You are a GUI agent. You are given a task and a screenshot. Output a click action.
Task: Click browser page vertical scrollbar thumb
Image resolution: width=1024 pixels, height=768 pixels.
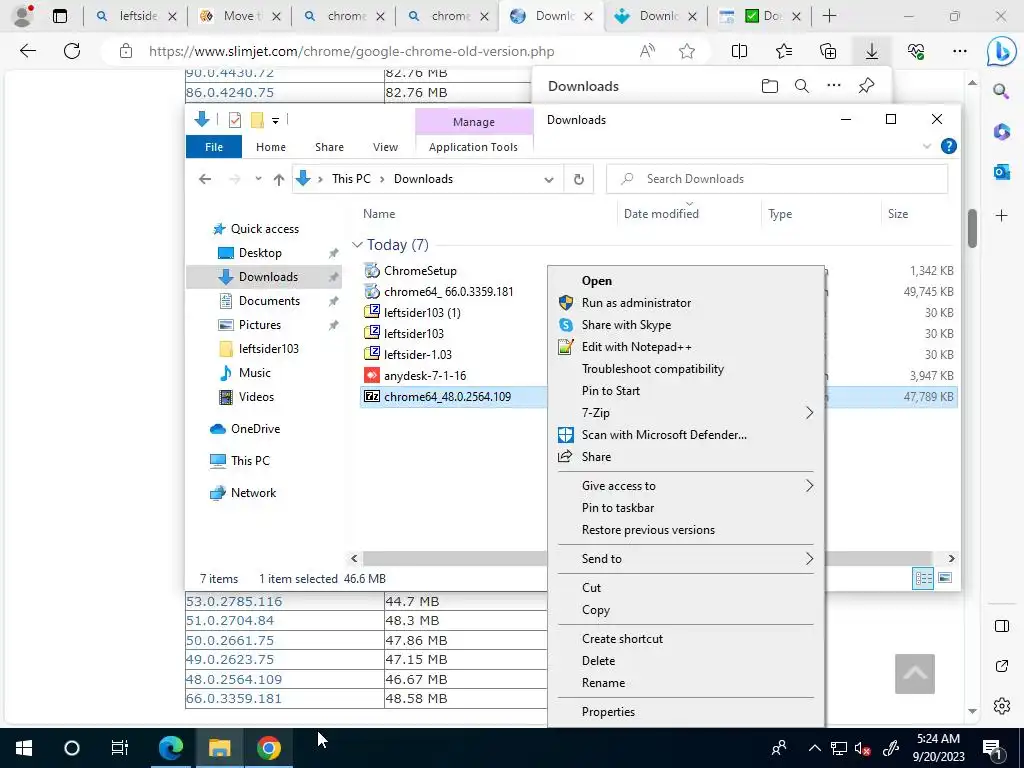pyautogui.click(x=972, y=229)
